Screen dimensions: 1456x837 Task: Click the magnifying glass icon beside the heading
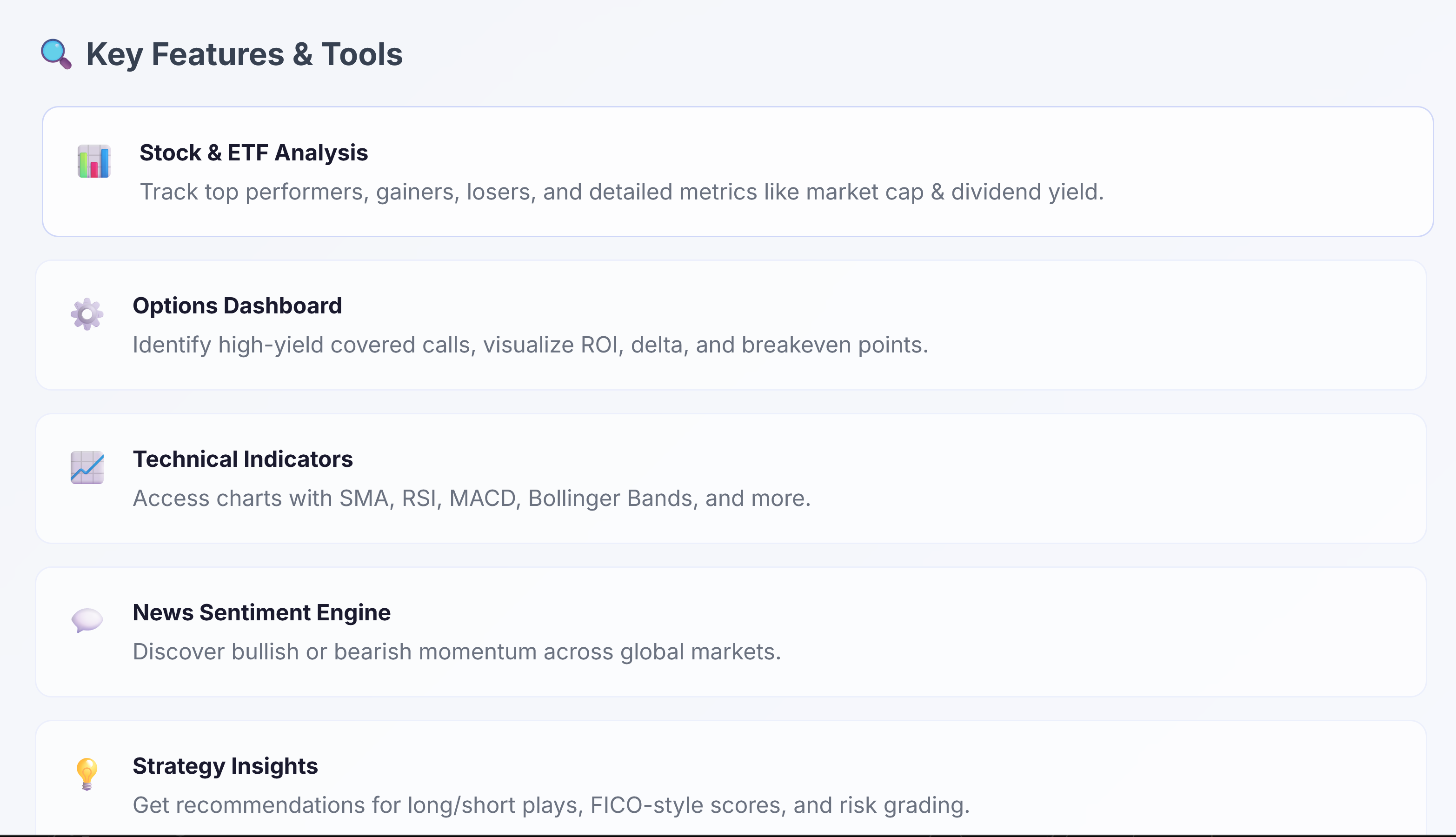pos(55,54)
